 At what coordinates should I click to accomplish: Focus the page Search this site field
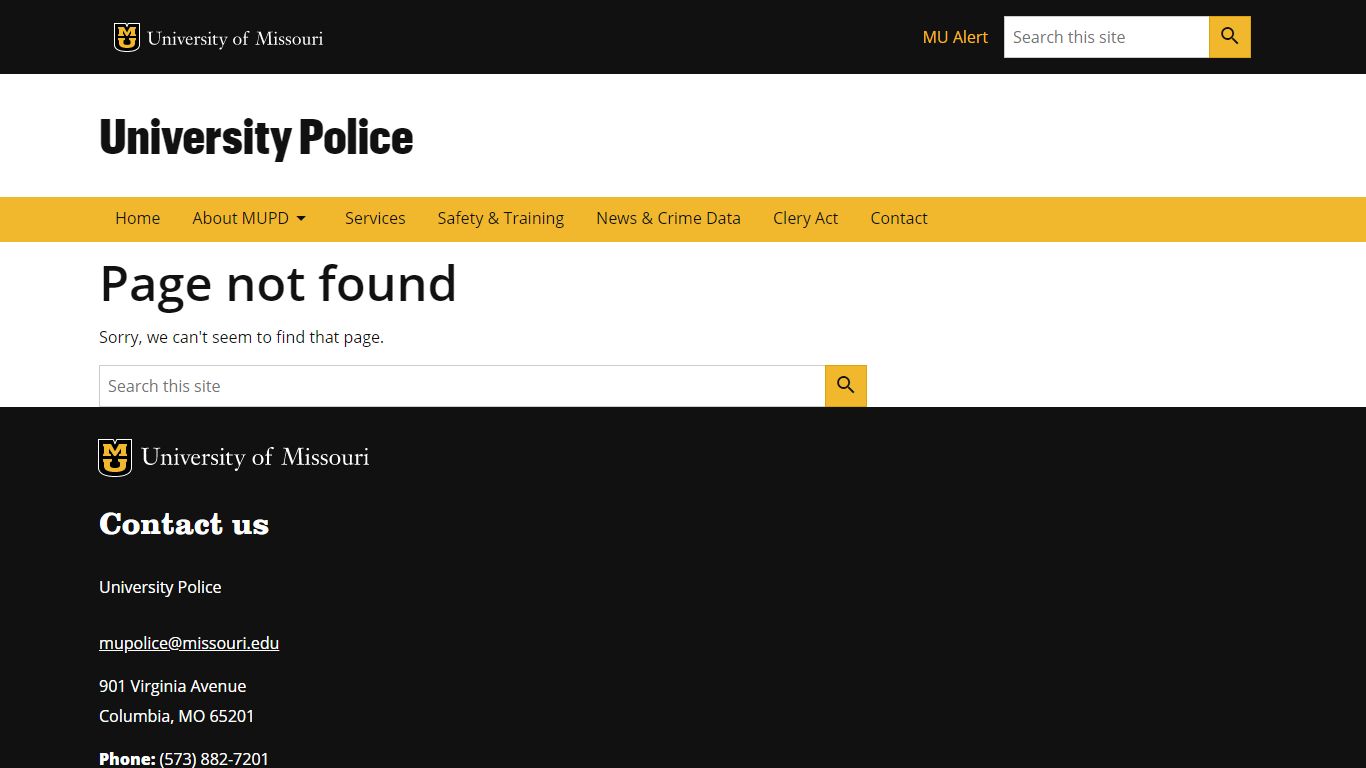click(x=462, y=386)
